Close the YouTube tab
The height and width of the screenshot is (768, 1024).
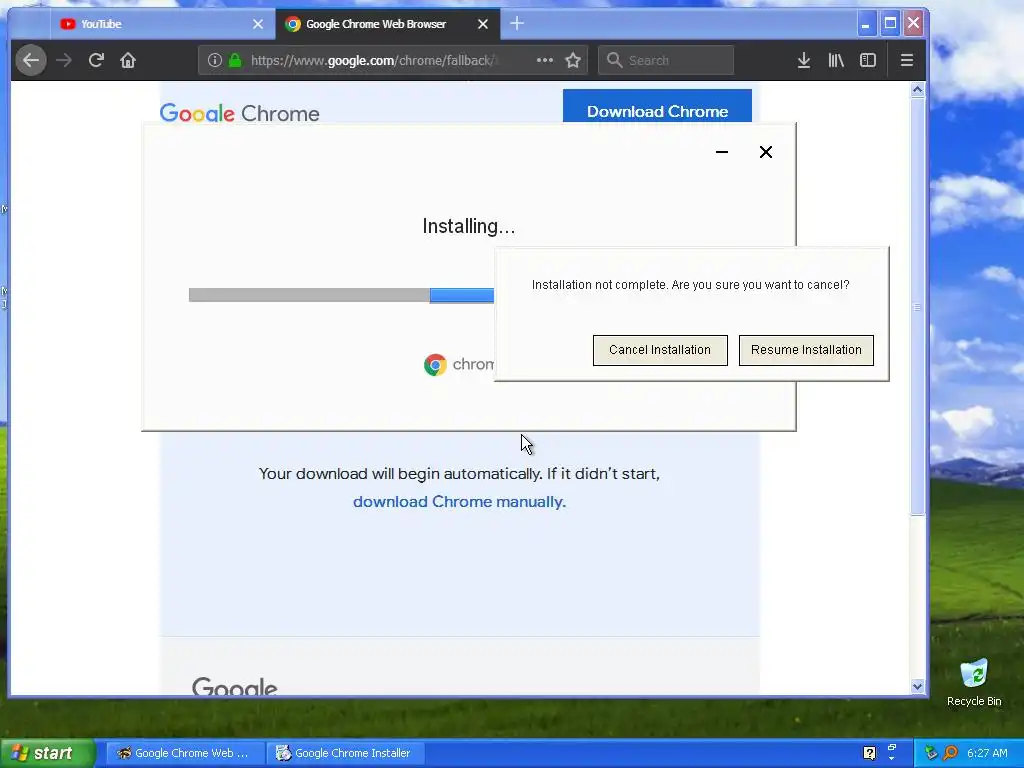point(258,24)
